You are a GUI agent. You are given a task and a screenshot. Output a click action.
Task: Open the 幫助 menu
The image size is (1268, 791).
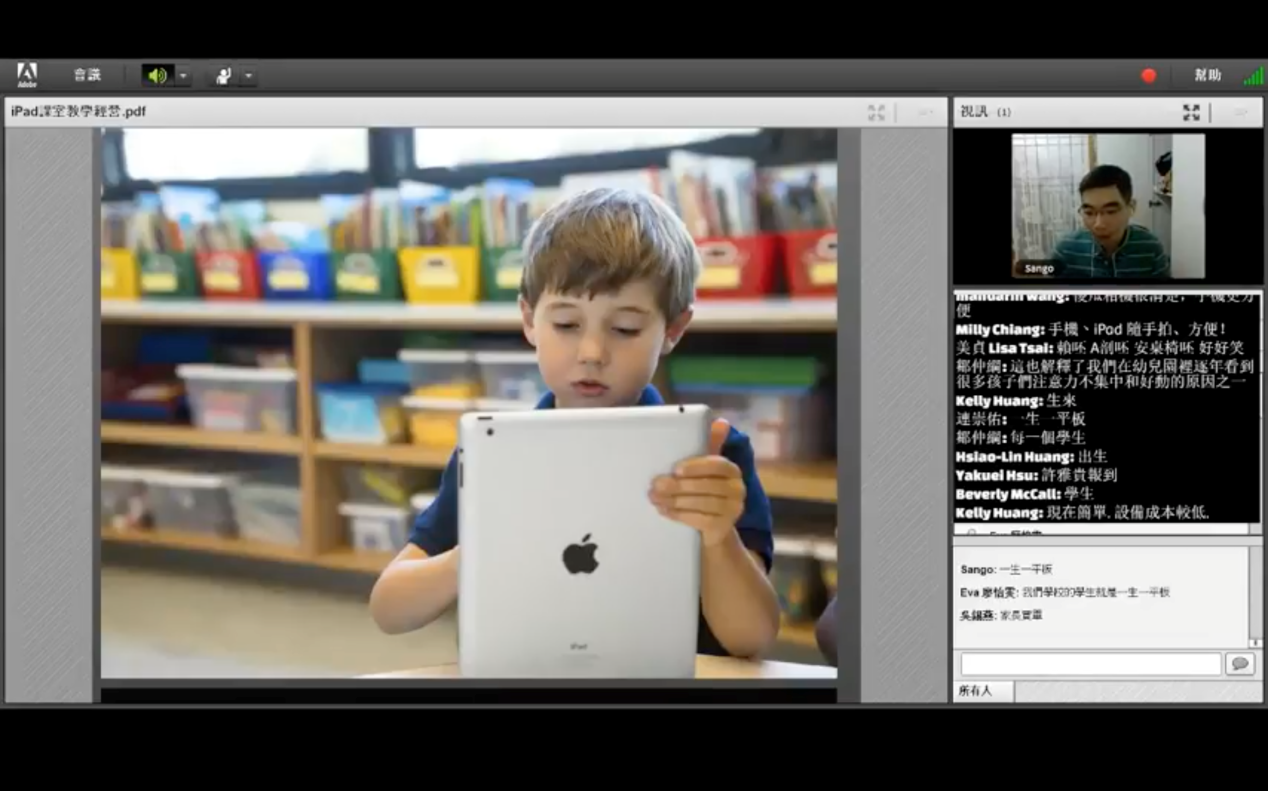(1207, 75)
